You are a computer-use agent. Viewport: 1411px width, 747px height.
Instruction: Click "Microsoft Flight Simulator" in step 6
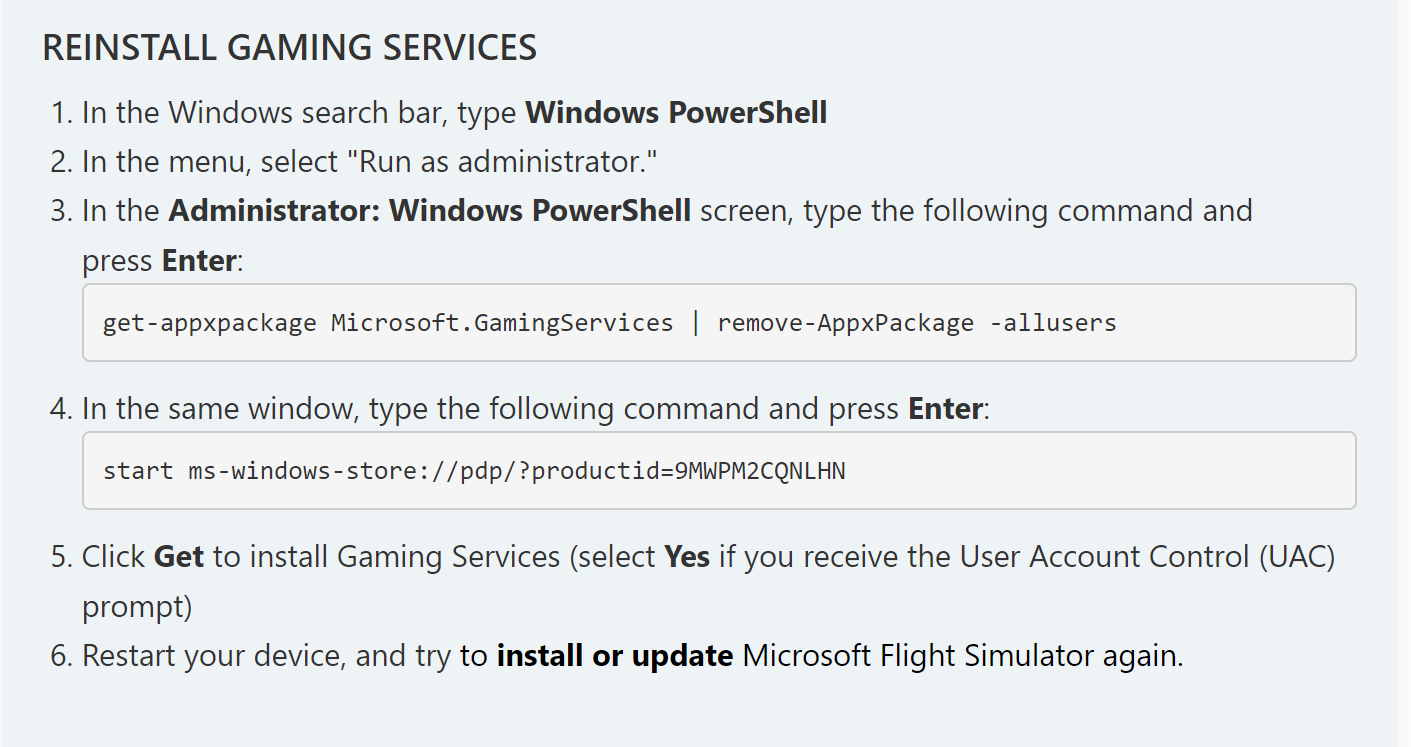919,656
